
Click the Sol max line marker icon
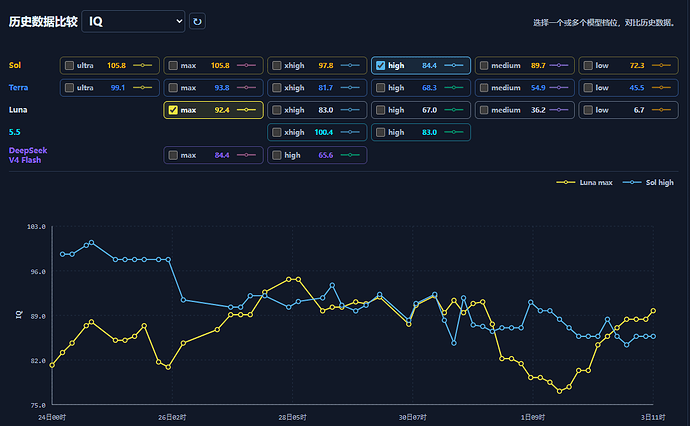click(x=246, y=66)
